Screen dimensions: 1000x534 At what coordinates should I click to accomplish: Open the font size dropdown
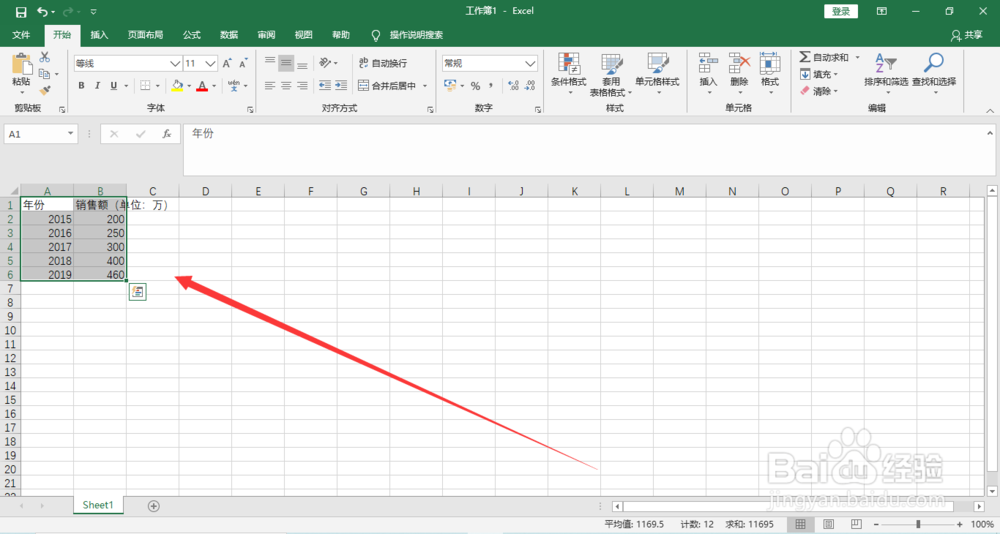(210, 63)
